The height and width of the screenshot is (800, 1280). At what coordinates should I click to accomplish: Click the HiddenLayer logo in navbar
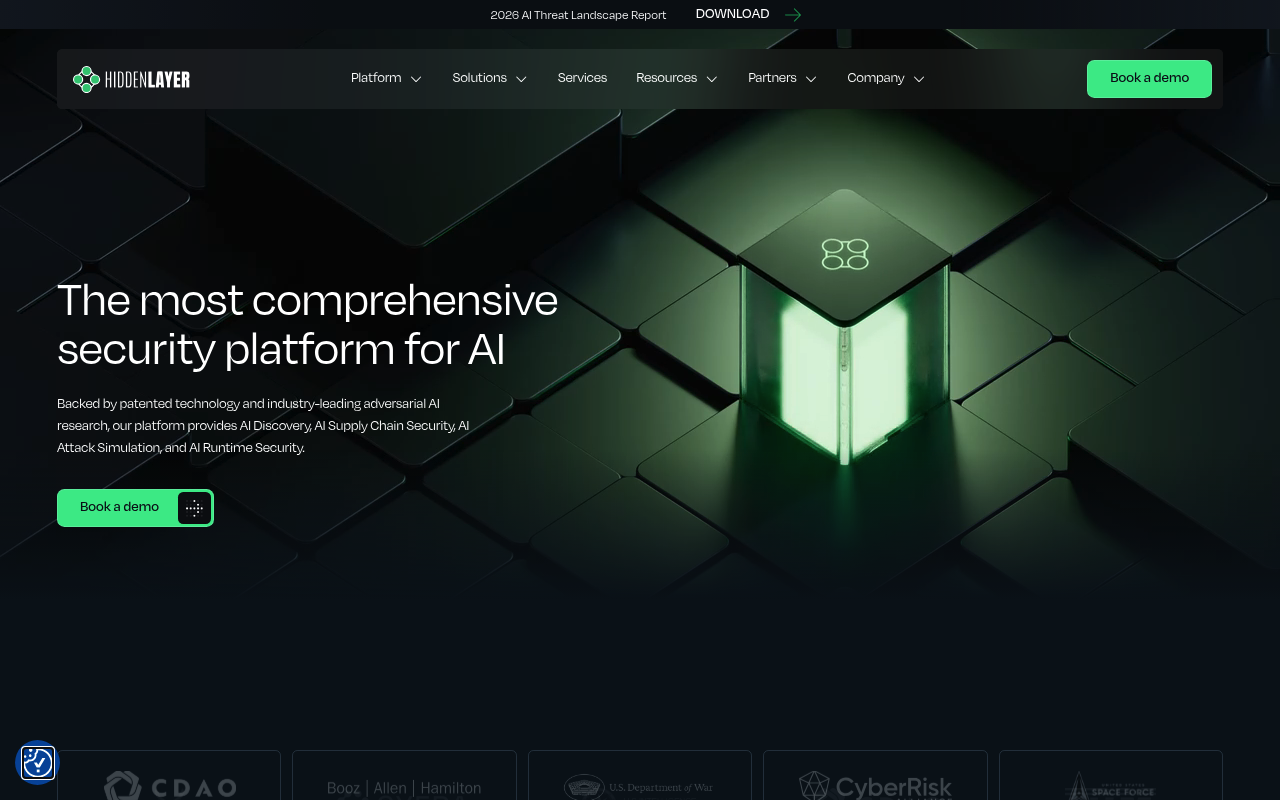click(x=131, y=79)
